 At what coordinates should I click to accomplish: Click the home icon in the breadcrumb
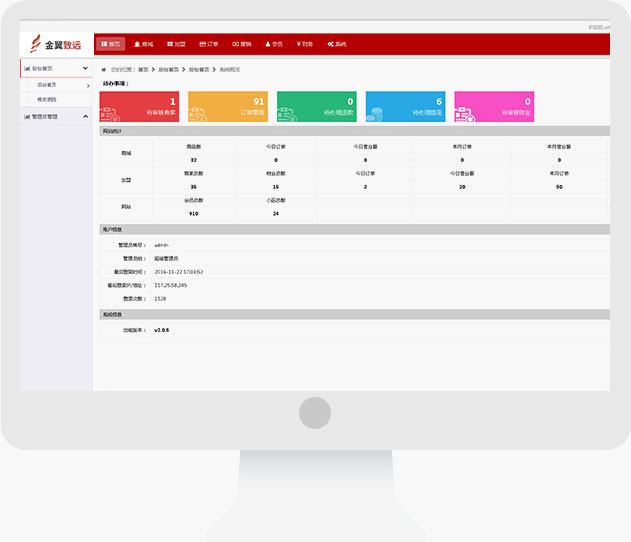(x=104, y=70)
